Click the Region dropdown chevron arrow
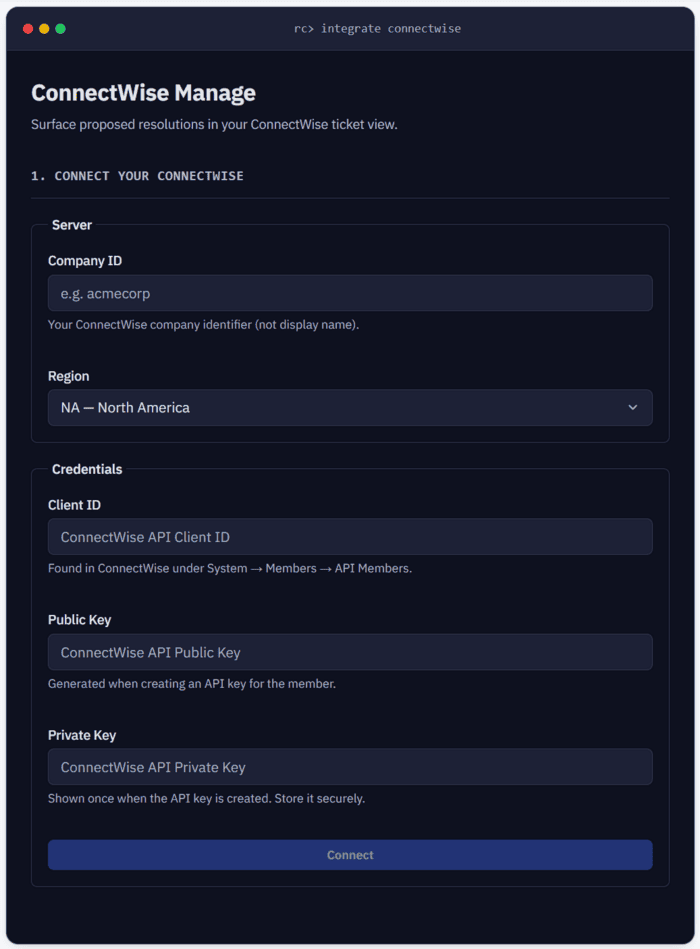Image resolution: width=700 pixels, height=949 pixels. (632, 408)
